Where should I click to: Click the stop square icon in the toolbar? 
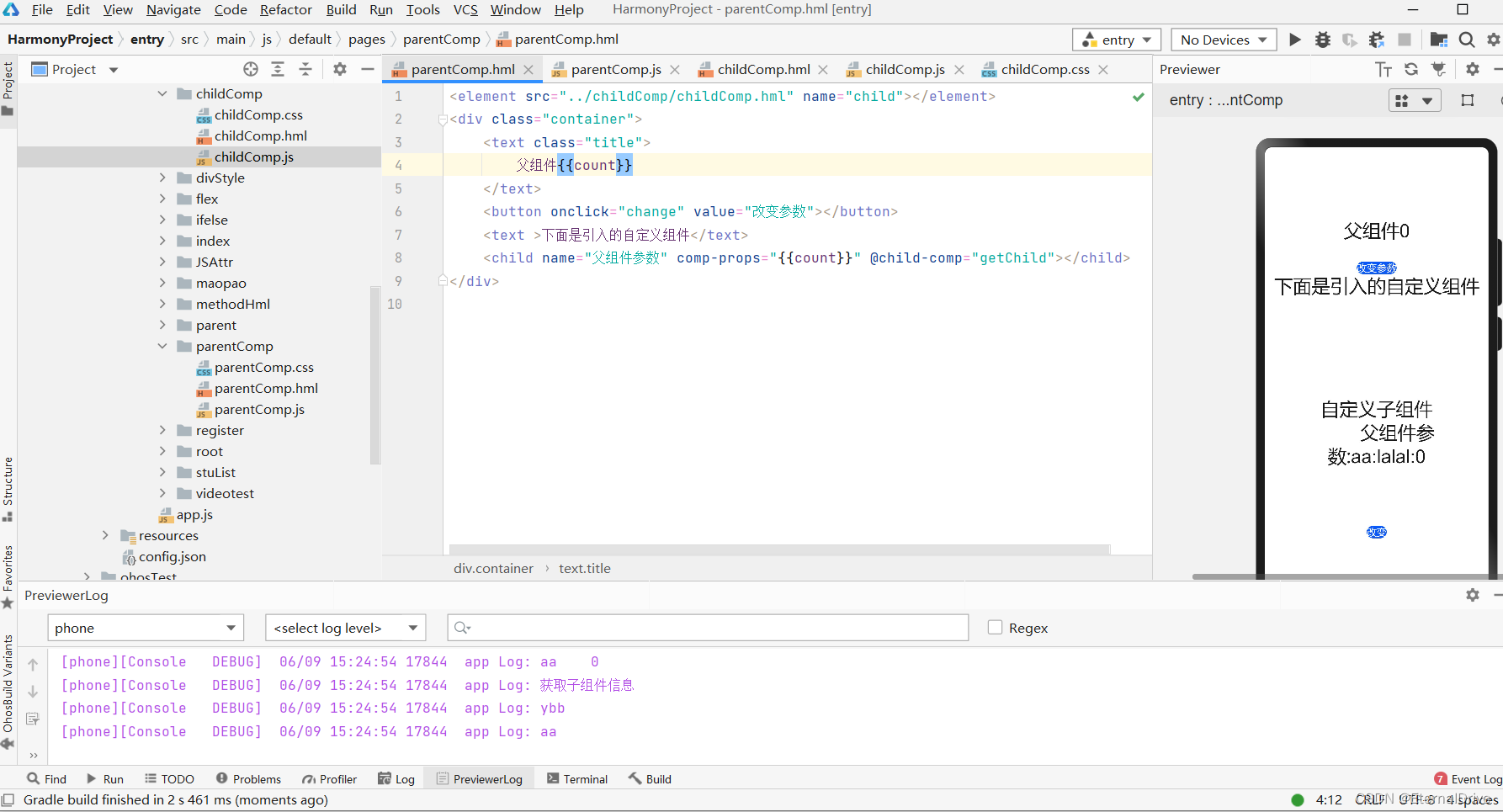[x=1405, y=40]
